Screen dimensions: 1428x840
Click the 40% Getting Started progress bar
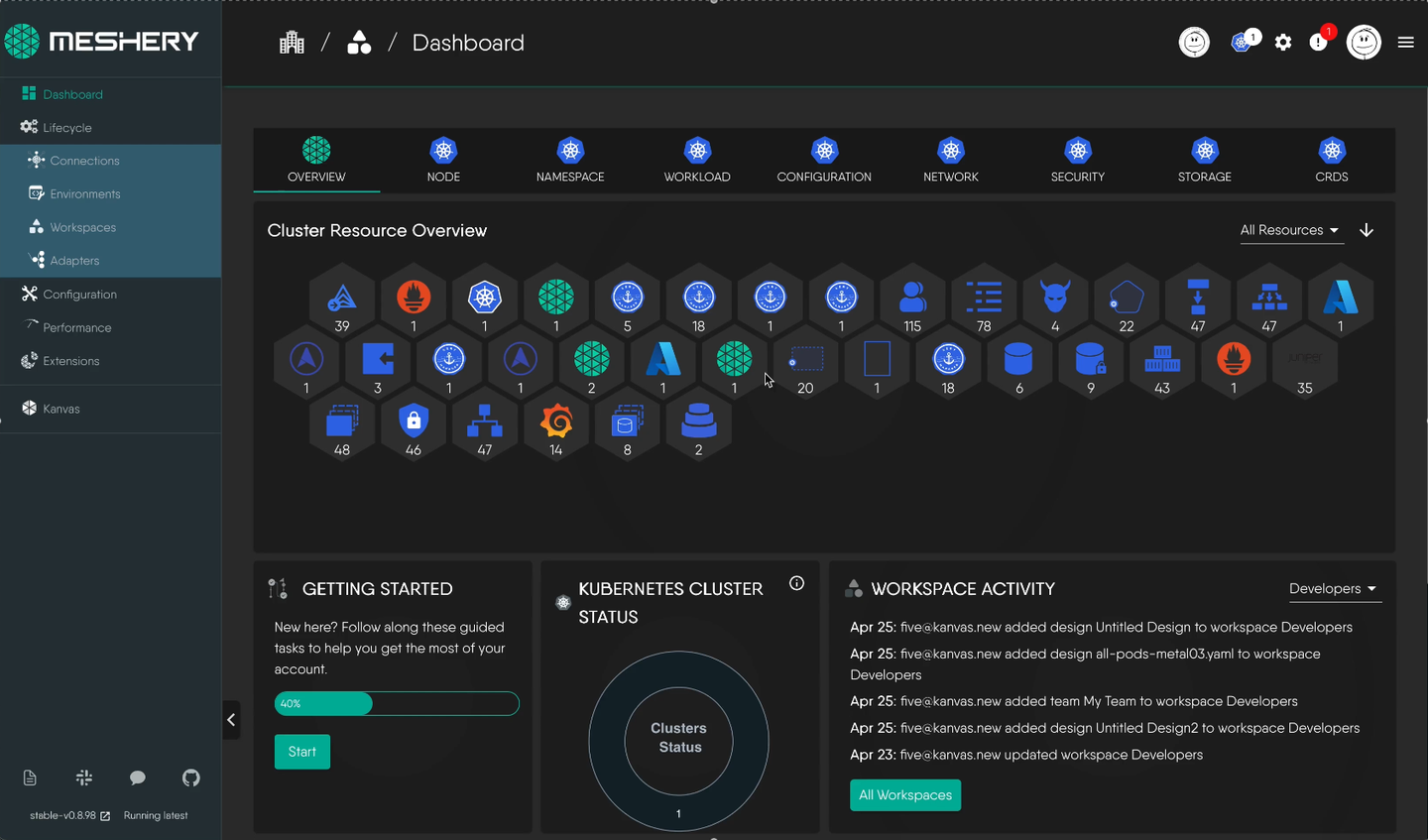397,703
